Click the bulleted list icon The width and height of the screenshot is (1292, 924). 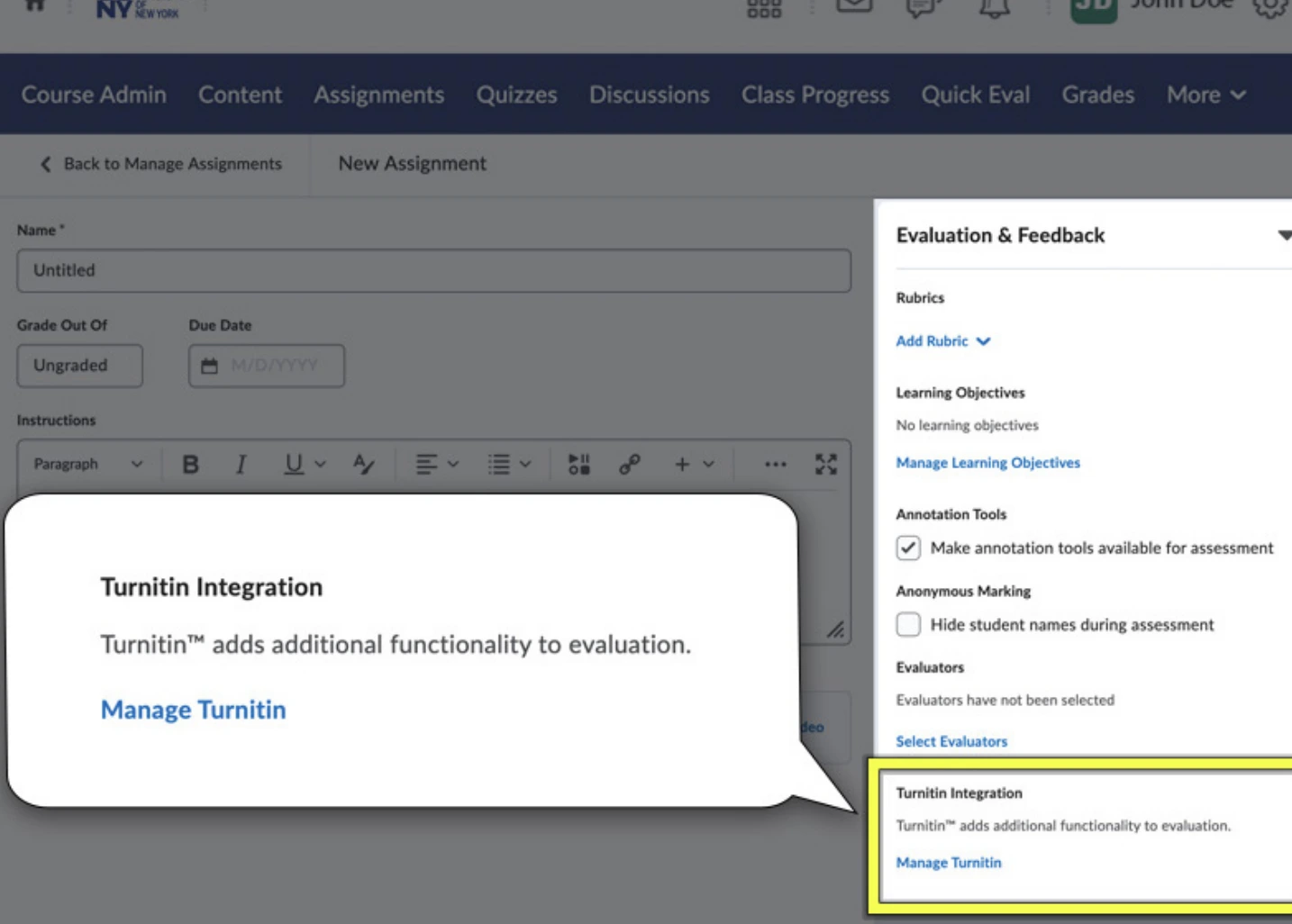pos(498,465)
